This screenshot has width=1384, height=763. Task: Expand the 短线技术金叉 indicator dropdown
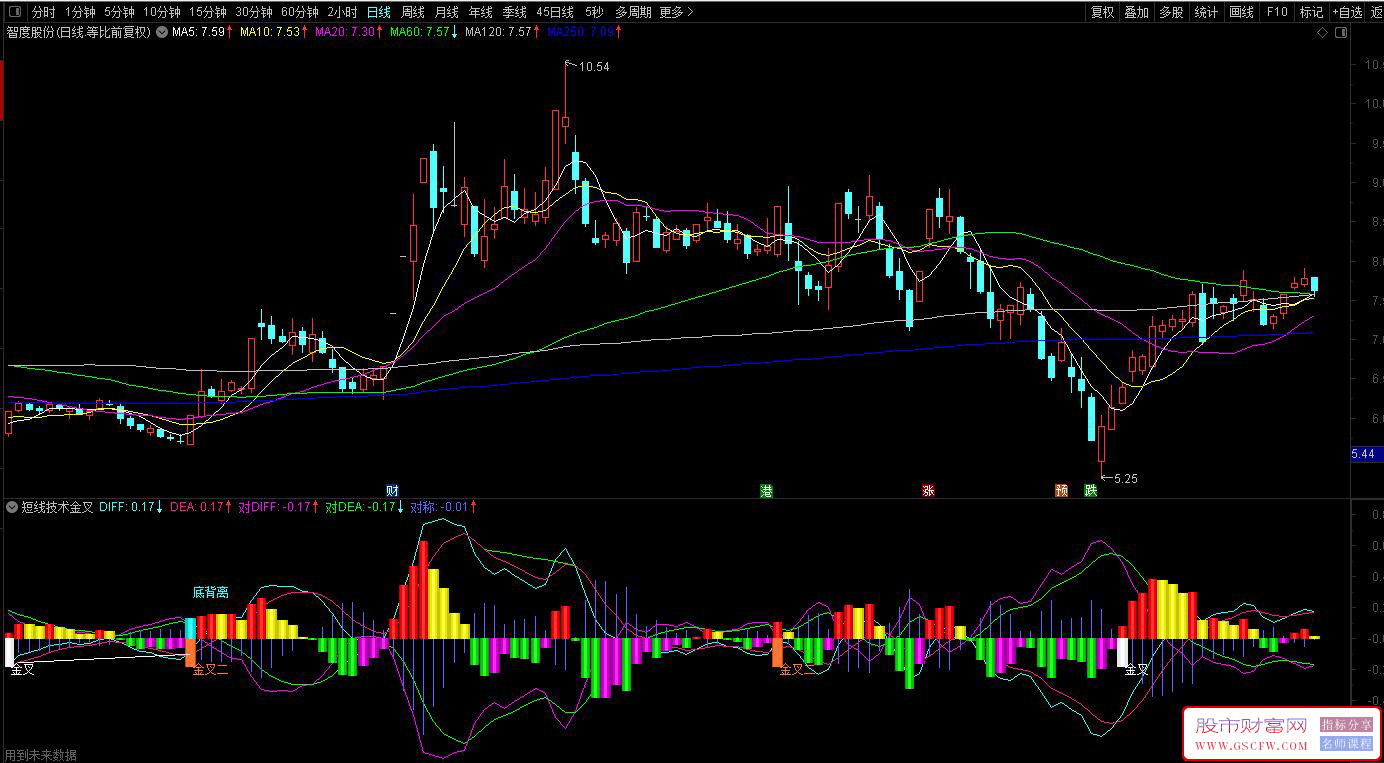11,507
